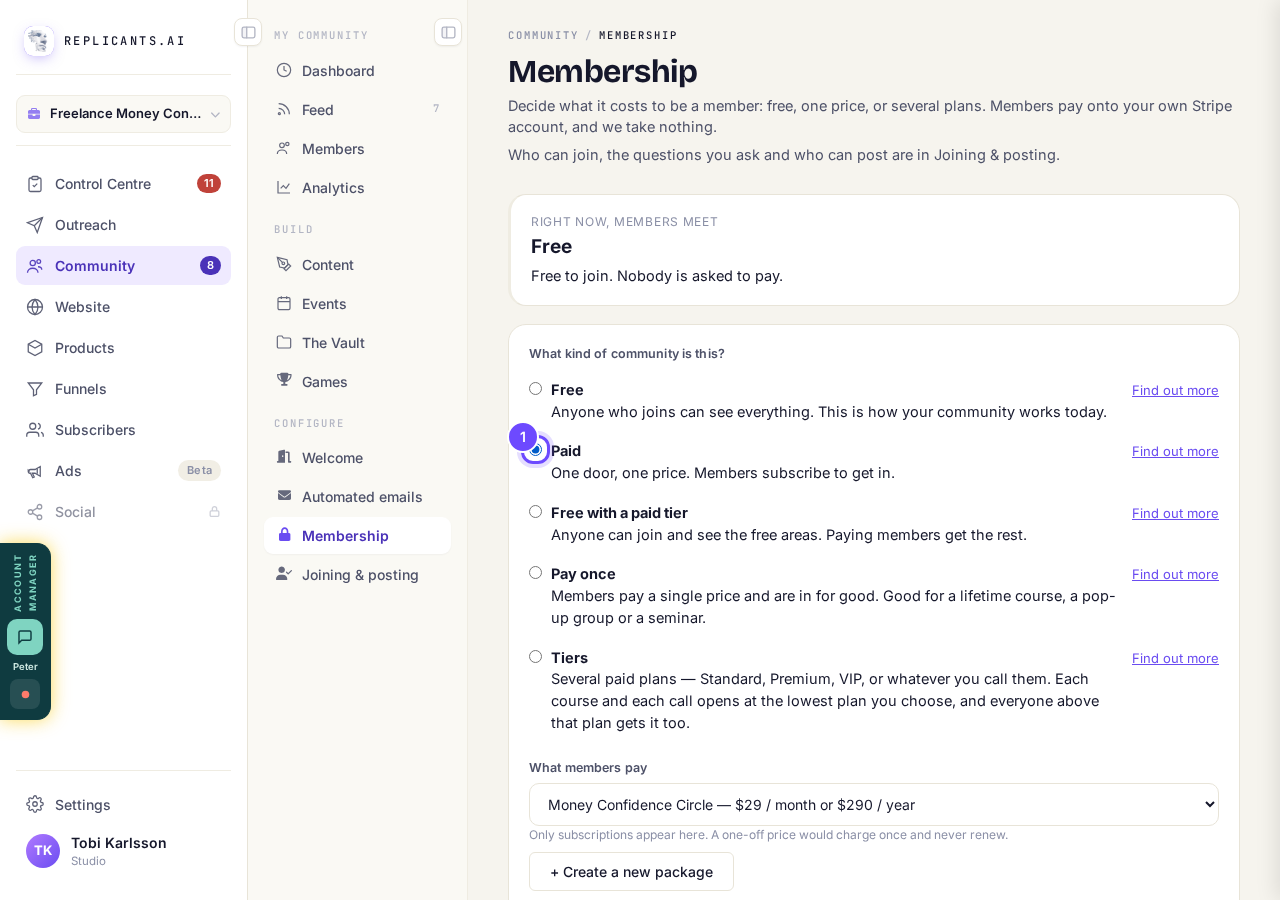The height and width of the screenshot is (900, 1280).
Task: Click Create a new package button
Action: click(631, 871)
